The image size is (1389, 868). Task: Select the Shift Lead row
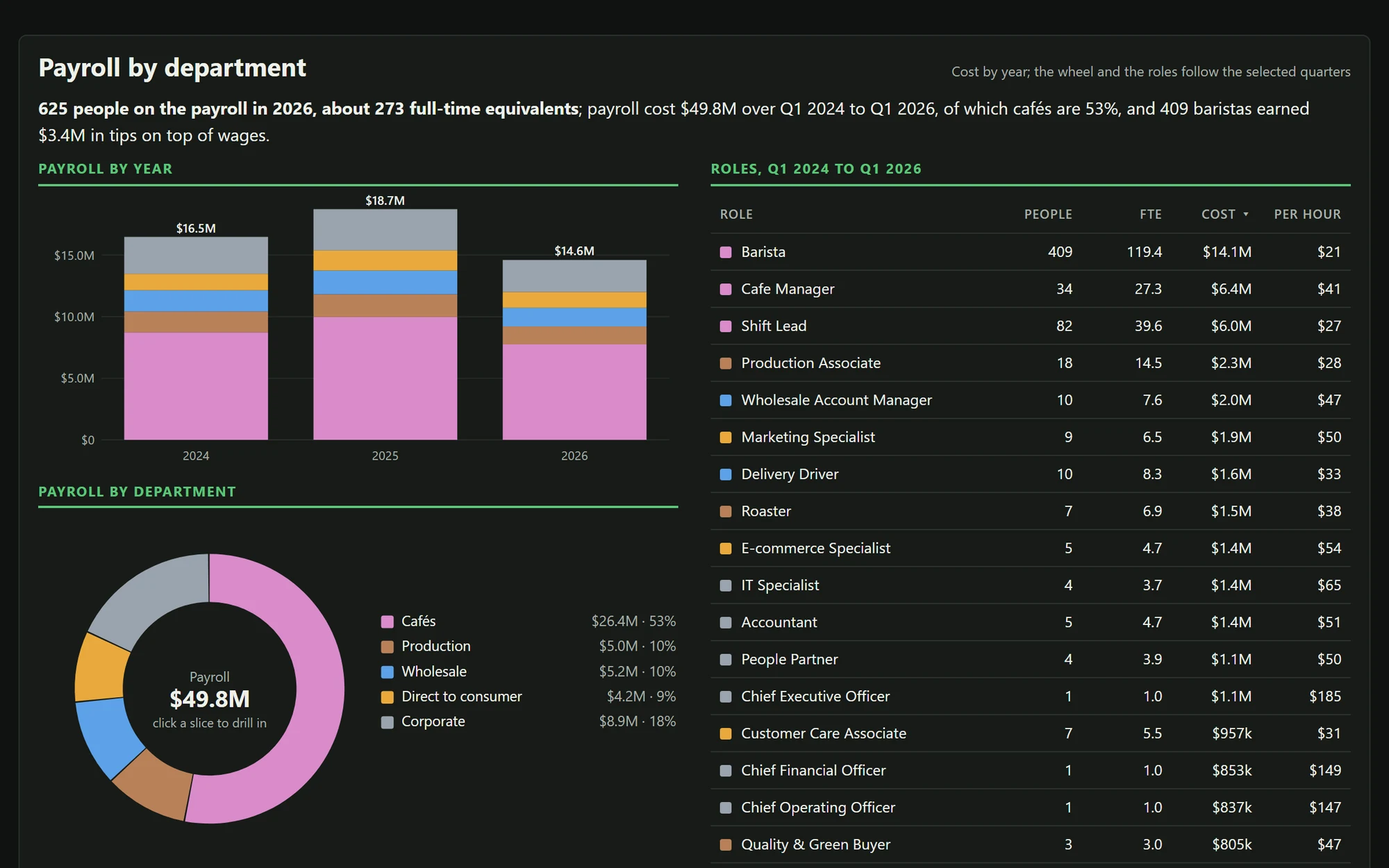coord(1031,326)
